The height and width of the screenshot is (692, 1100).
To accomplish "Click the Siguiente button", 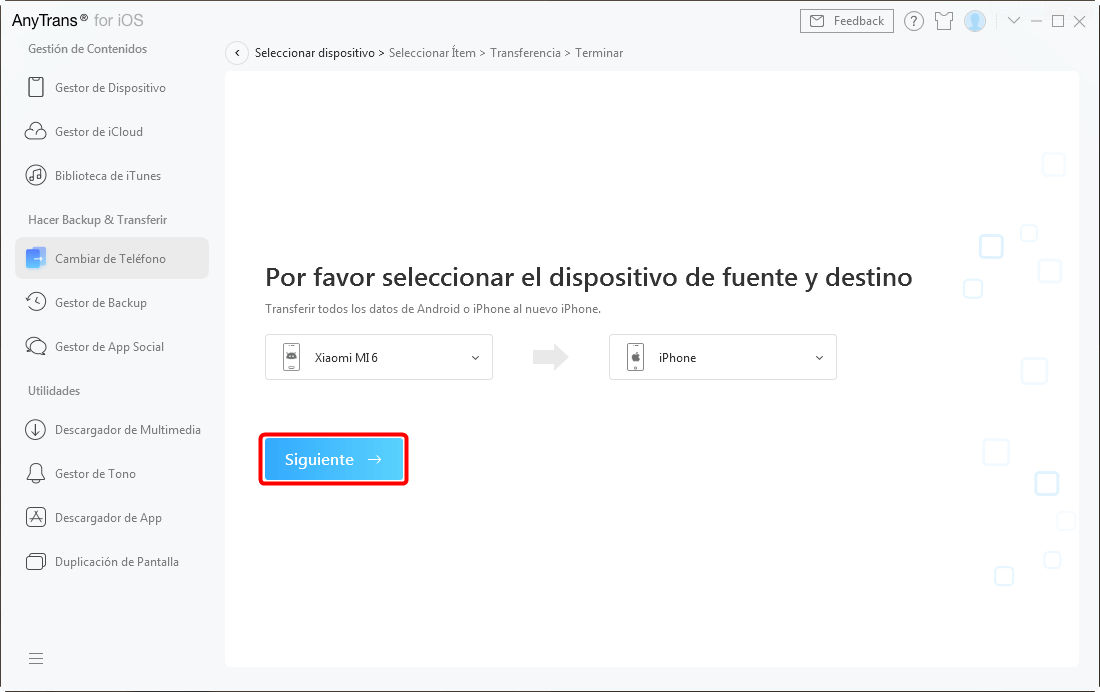I will coord(333,459).
